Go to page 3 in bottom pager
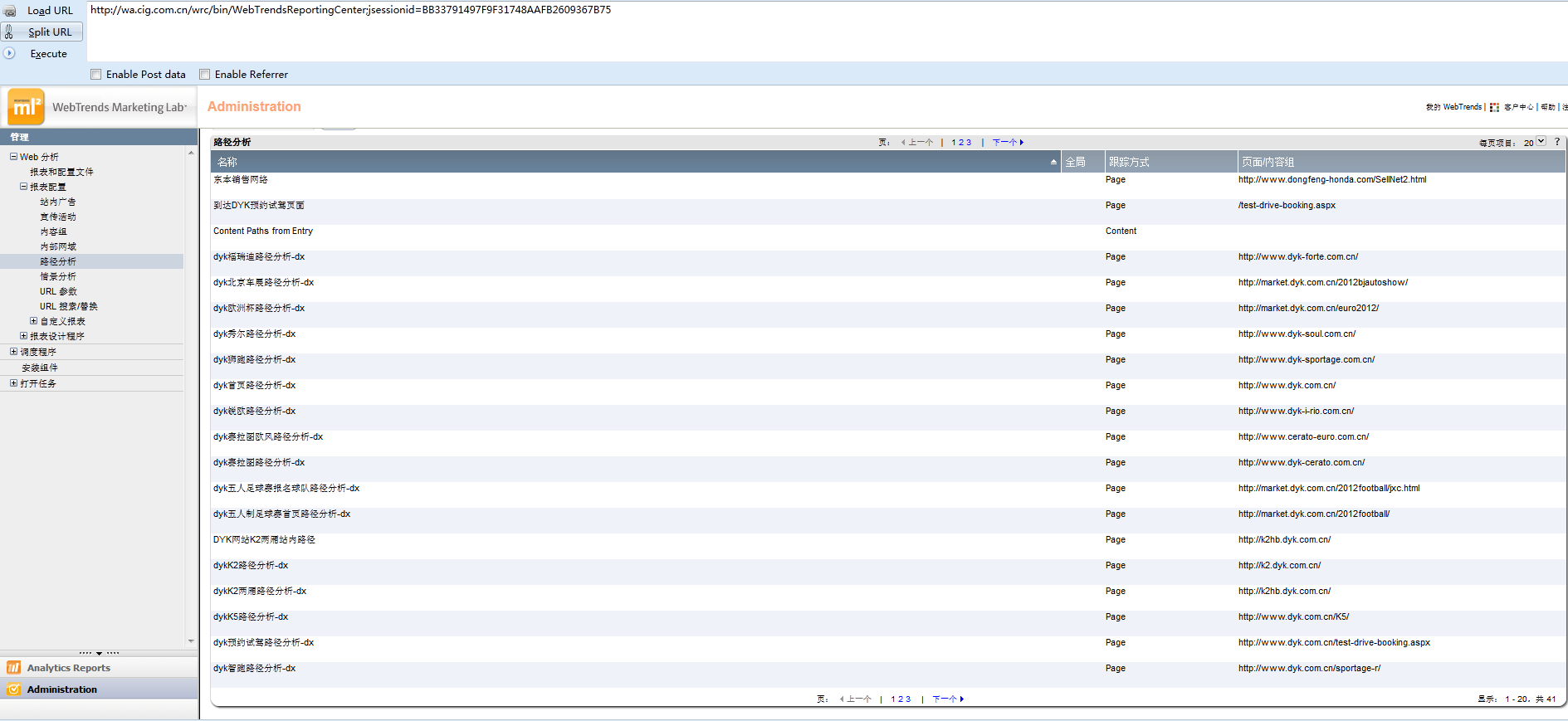This screenshot has height=721, width=1568. click(x=907, y=699)
